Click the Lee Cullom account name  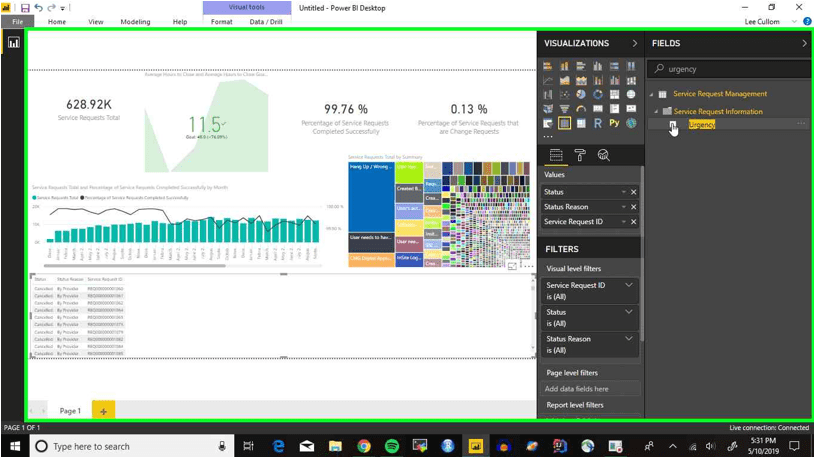coord(762,22)
